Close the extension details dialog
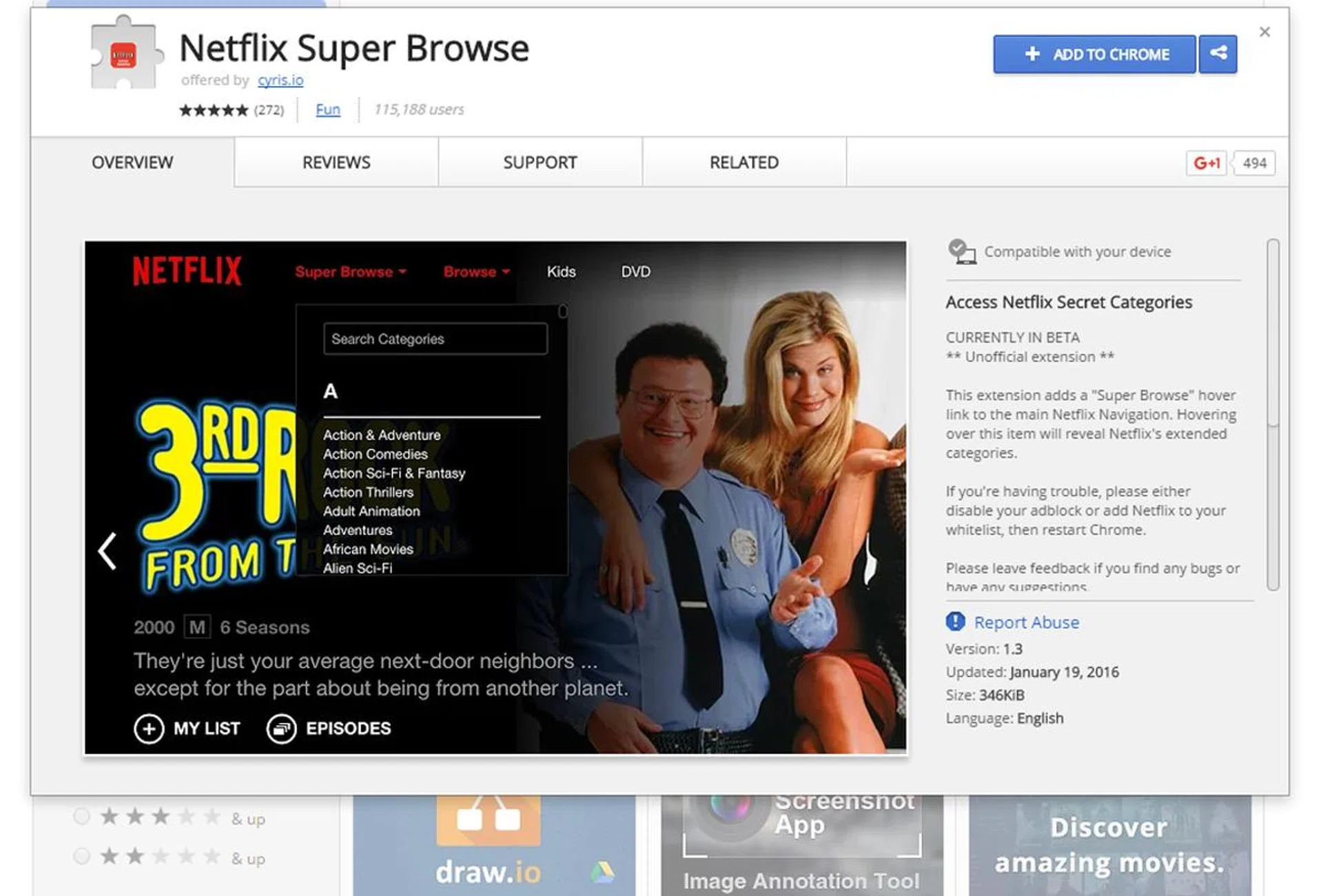This screenshot has width=1323, height=896. (x=1264, y=32)
